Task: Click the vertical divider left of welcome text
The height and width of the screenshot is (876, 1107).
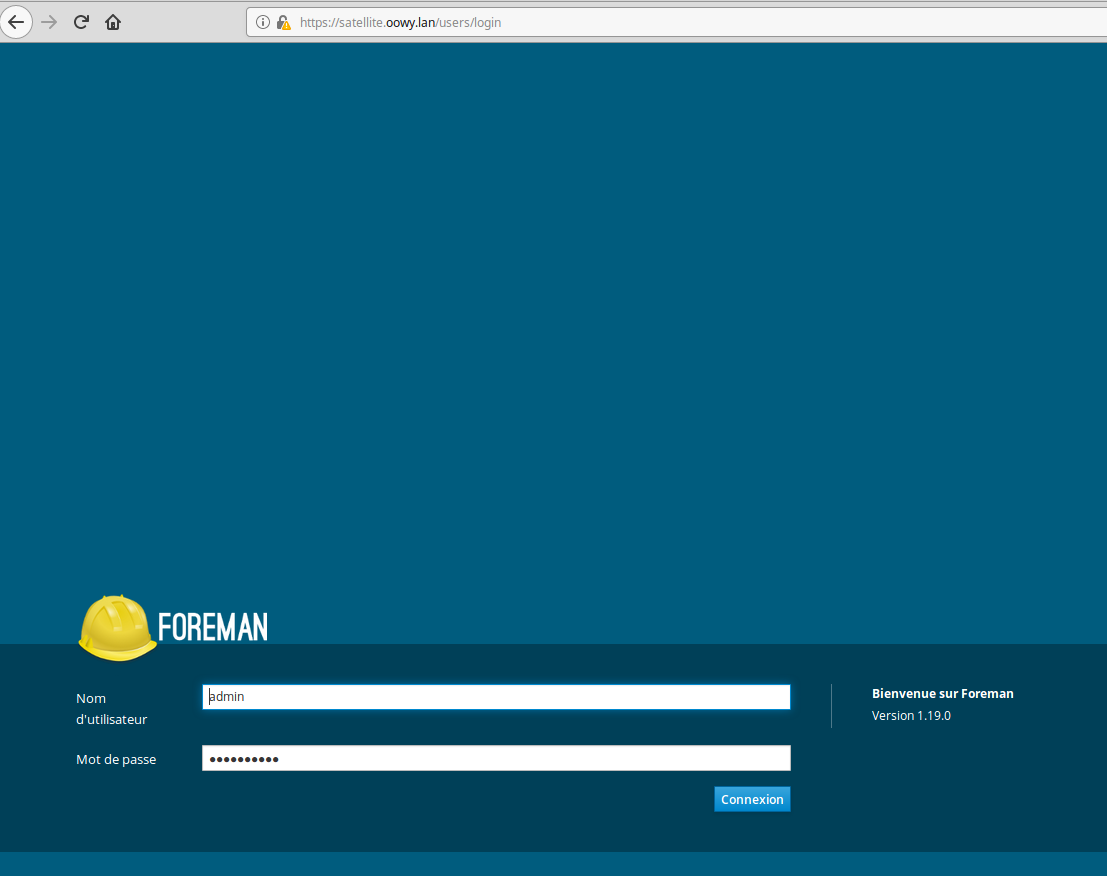Action: click(x=831, y=706)
